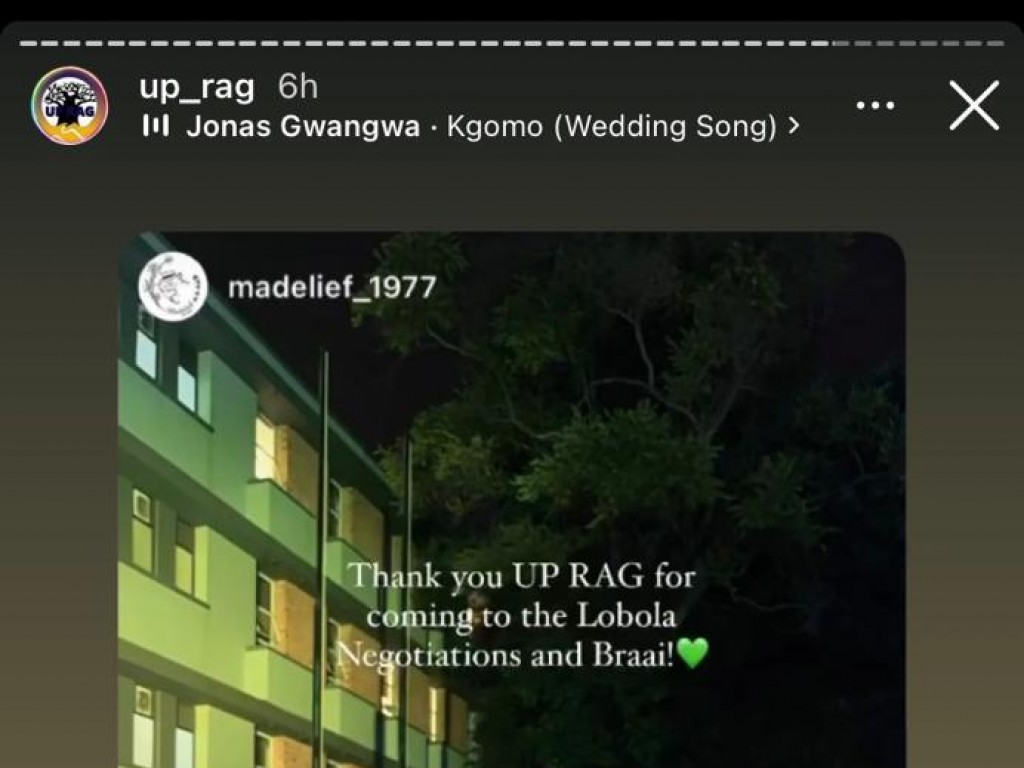The image size is (1024, 768).
Task: Open the up_rag profile picture
Action: pyautogui.click(x=70, y=105)
